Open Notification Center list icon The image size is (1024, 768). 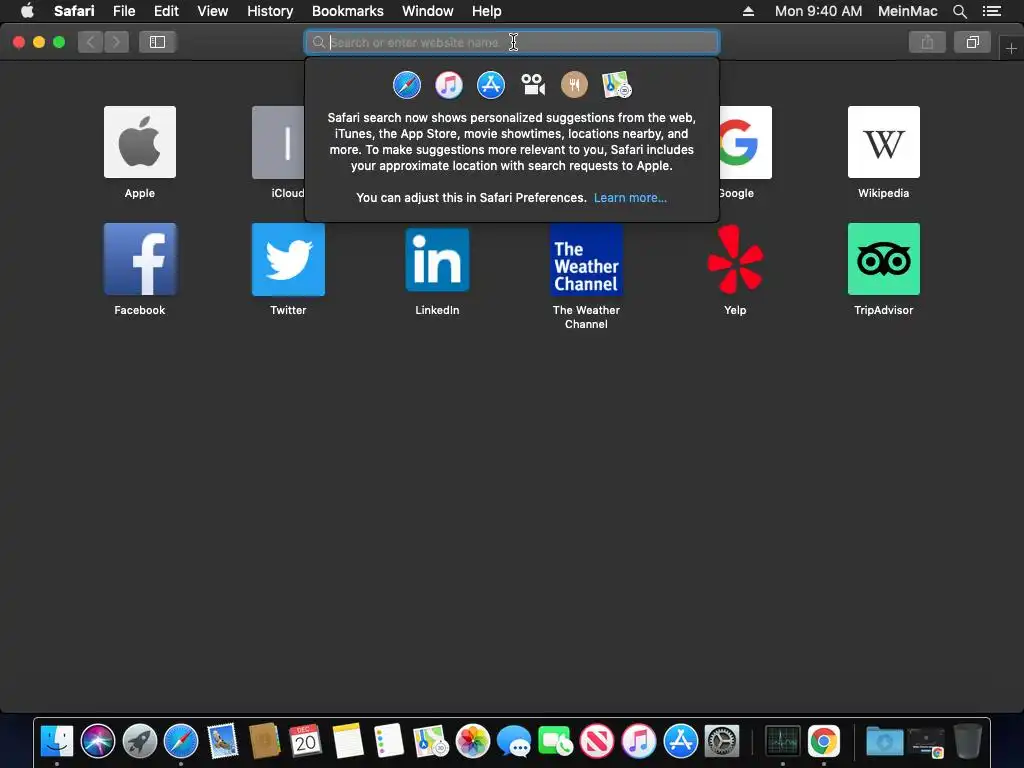click(x=992, y=11)
